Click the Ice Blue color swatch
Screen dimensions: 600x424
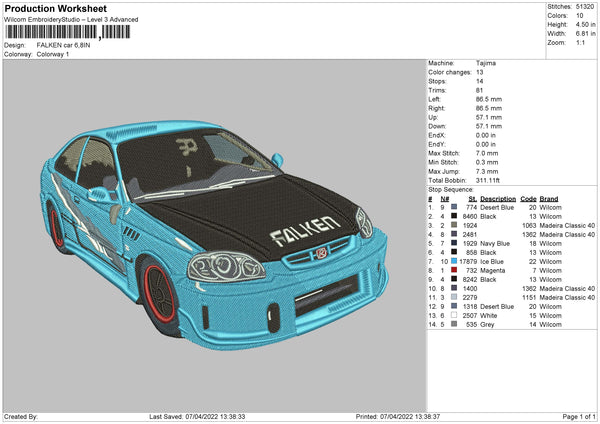[x=455, y=261]
